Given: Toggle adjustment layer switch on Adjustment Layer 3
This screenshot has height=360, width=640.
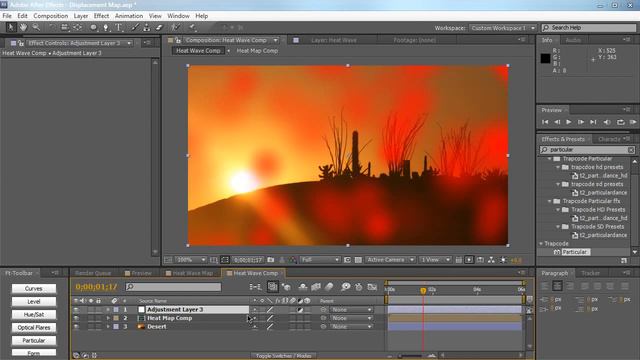Looking at the screenshot, I should tap(300, 310).
